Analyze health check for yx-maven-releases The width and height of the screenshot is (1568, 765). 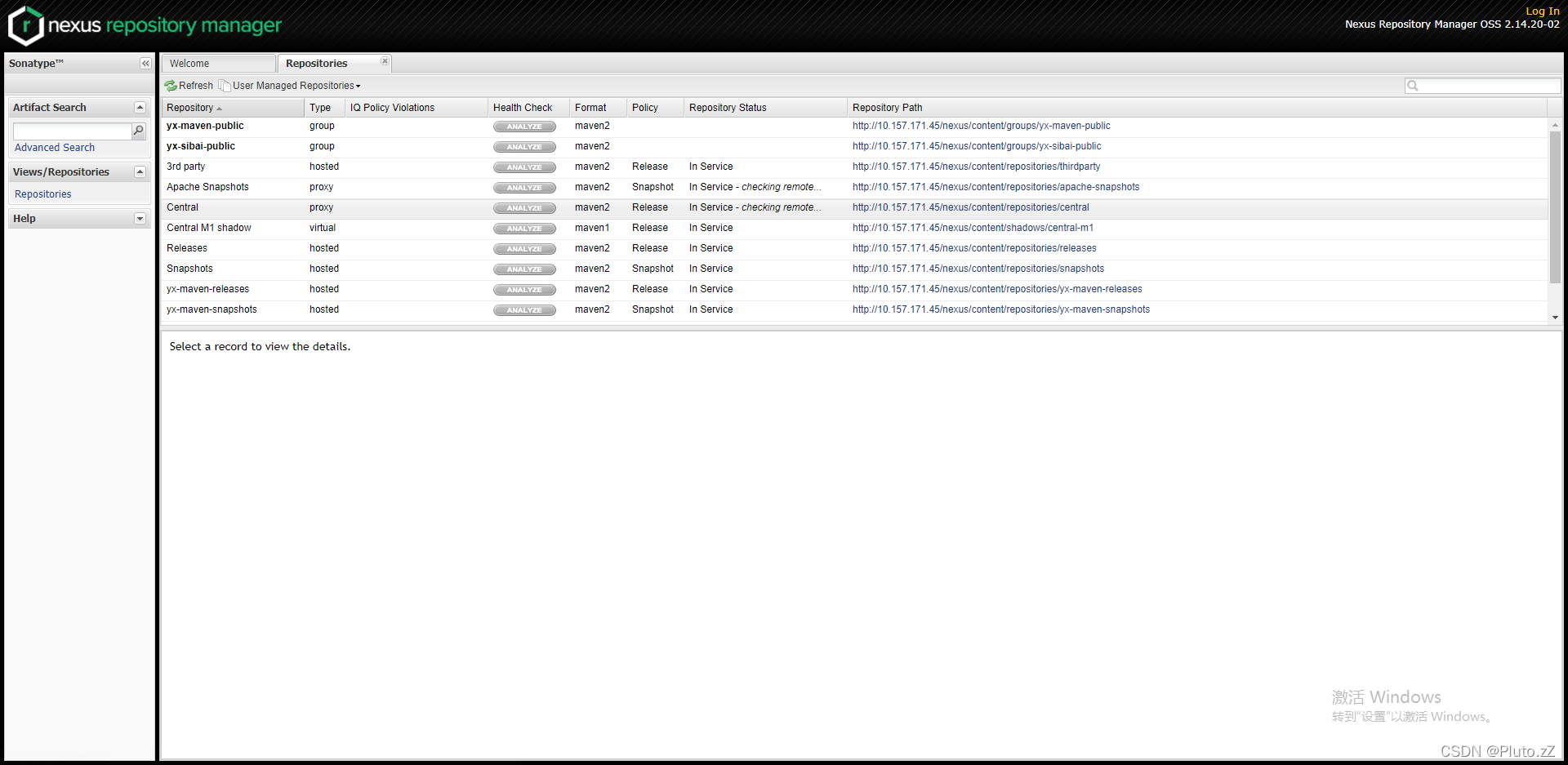point(524,290)
